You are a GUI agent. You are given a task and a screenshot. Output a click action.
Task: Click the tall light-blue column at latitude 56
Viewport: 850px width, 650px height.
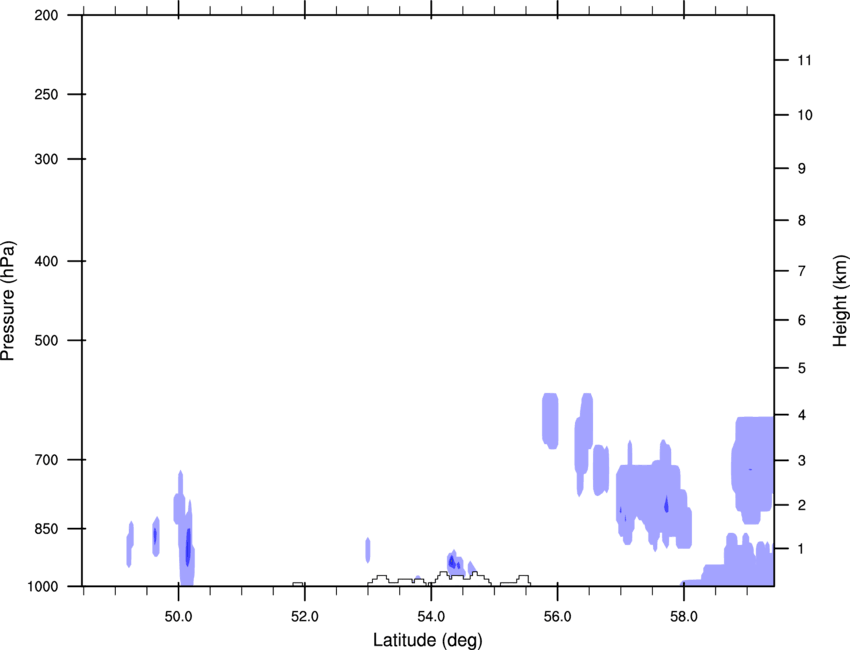tap(550, 421)
